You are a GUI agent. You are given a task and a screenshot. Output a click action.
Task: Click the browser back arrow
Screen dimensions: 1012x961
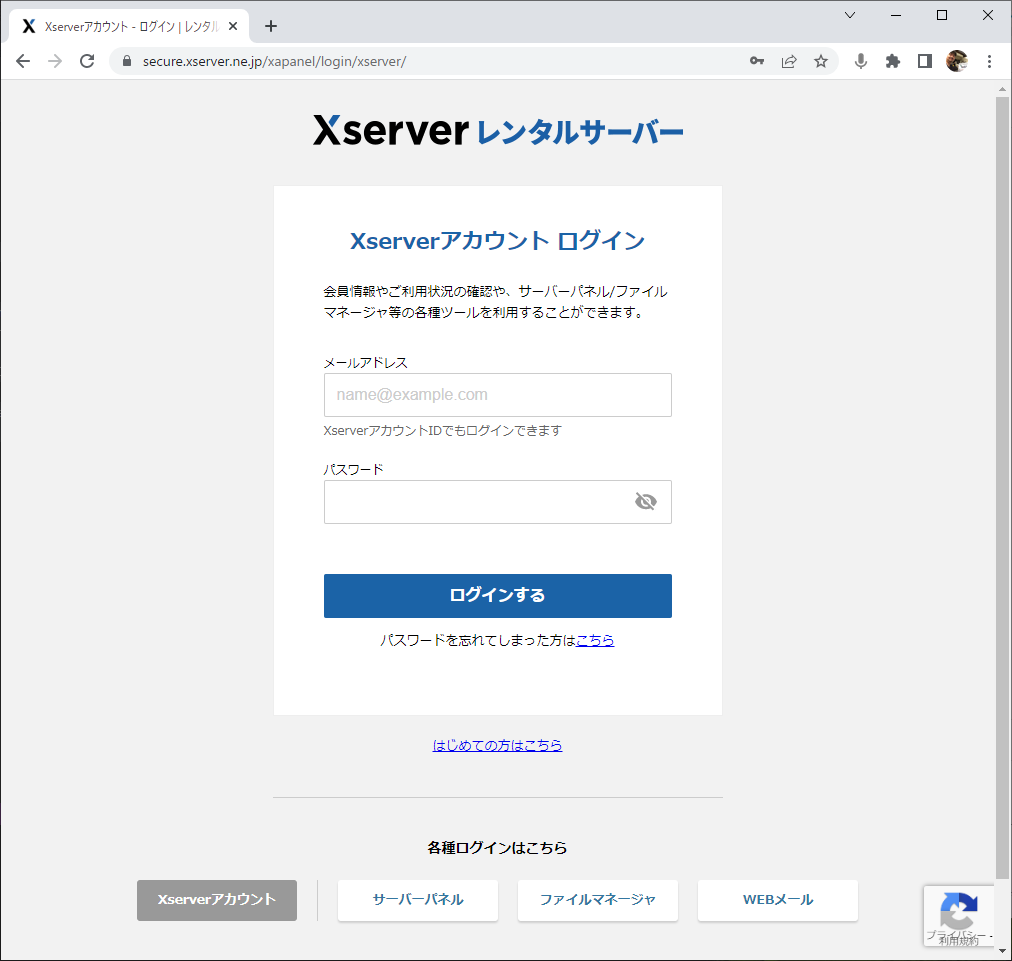tap(23, 61)
